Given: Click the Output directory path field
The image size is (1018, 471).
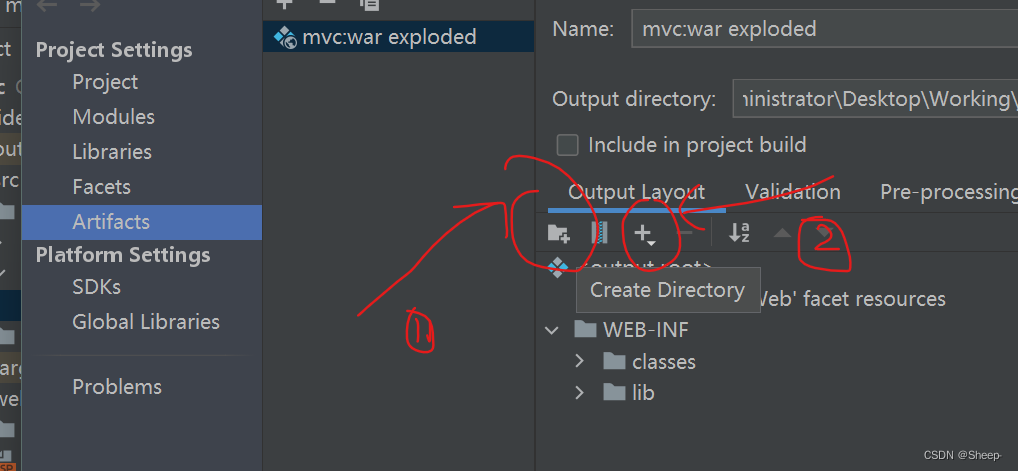Looking at the screenshot, I should click(875, 99).
